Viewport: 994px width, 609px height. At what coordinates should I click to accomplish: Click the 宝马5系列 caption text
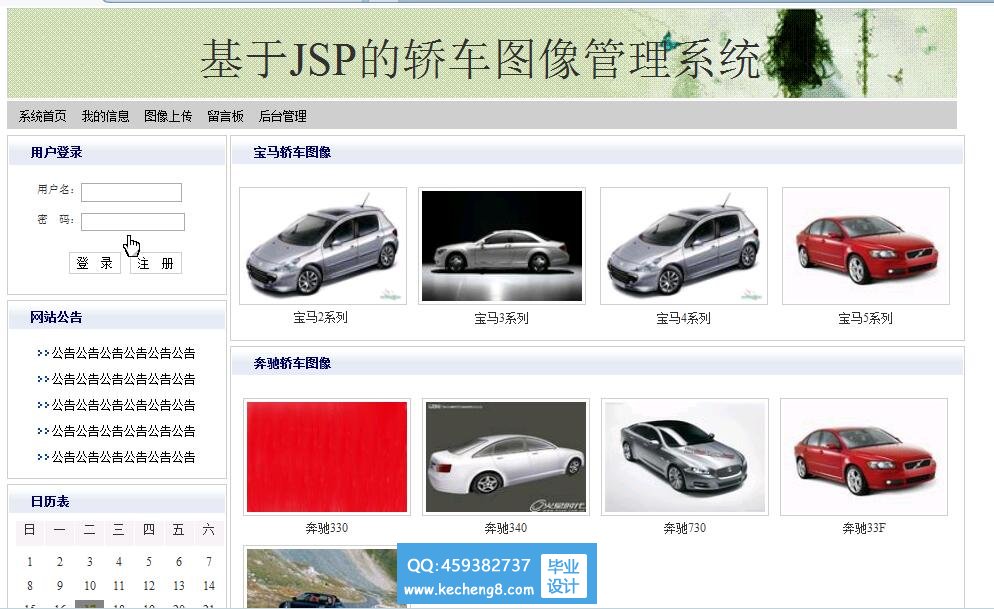[x=865, y=318]
